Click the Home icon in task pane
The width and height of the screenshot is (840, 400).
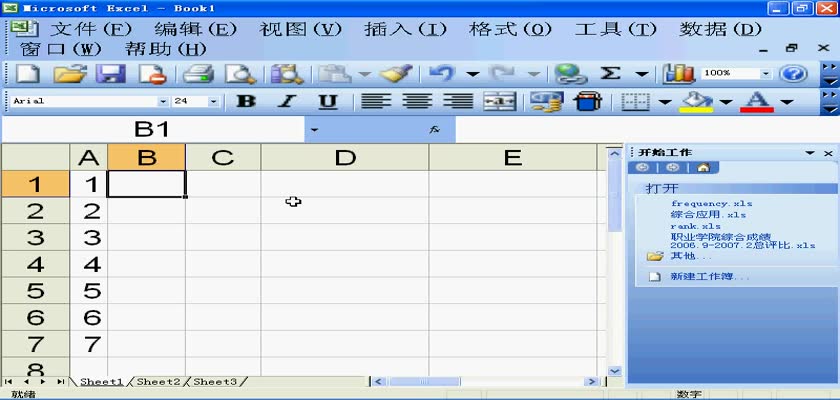[x=703, y=168]
